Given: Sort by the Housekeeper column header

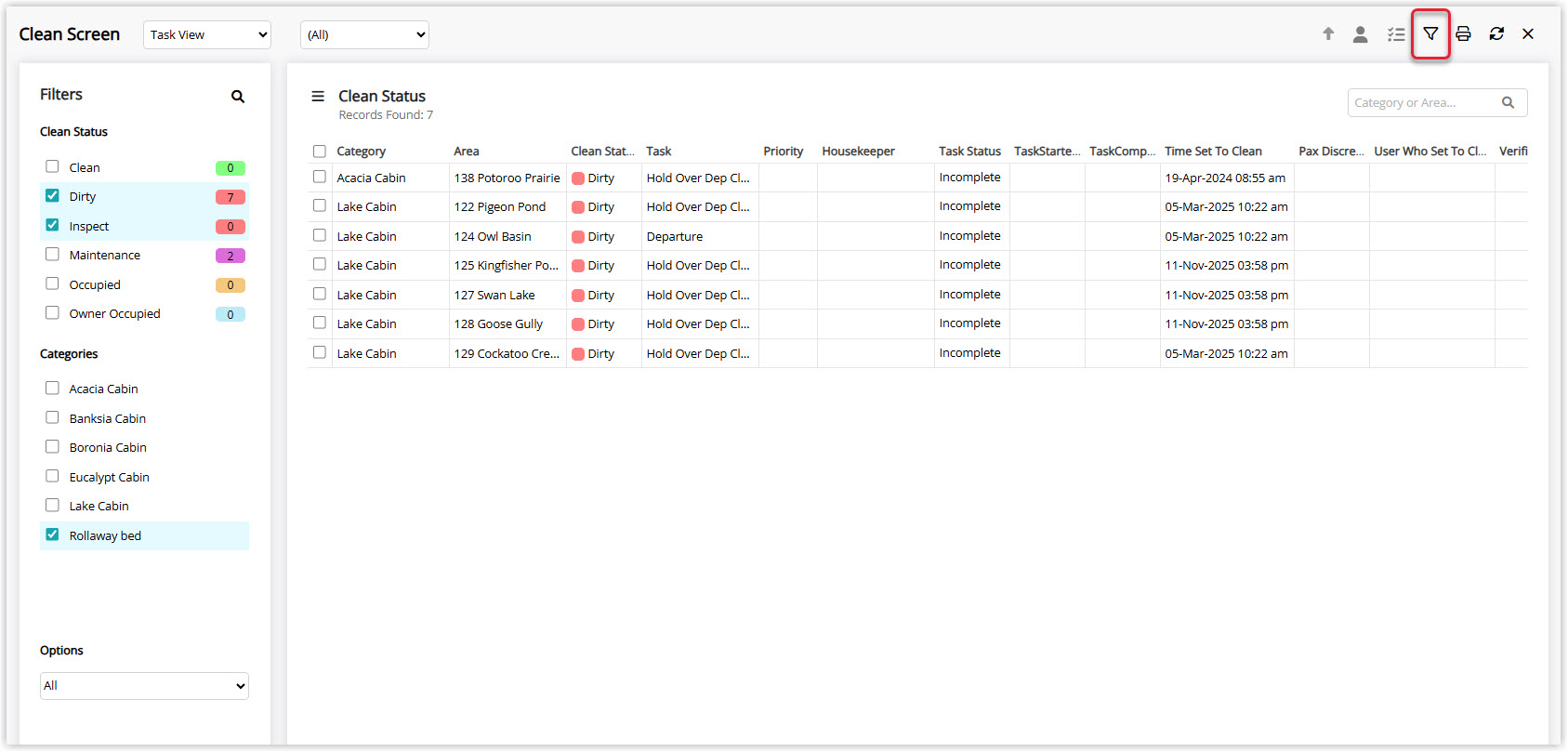Looking at the screenshot, I should point(858,152).
